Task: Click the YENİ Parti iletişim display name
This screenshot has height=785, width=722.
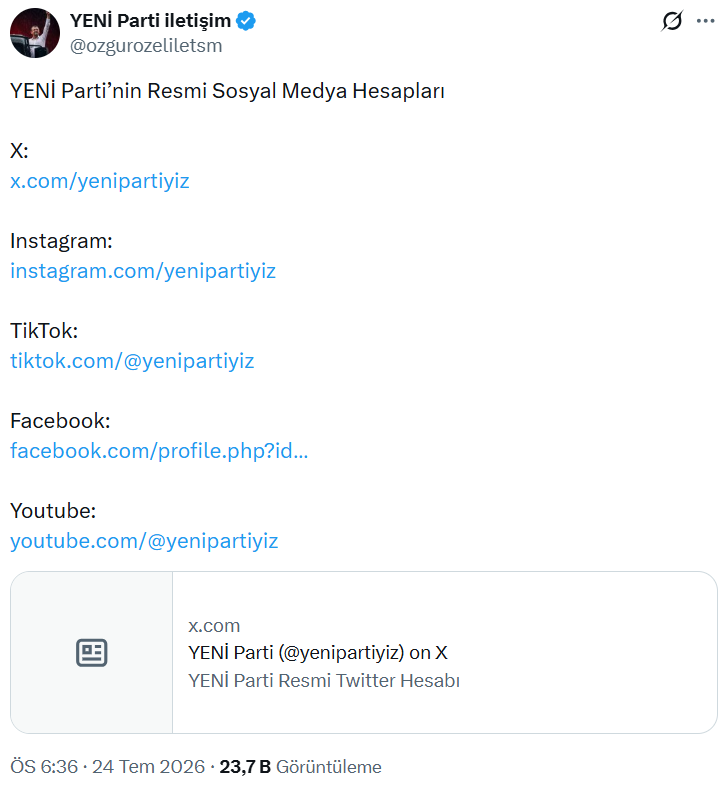Action: coord(150,21)
